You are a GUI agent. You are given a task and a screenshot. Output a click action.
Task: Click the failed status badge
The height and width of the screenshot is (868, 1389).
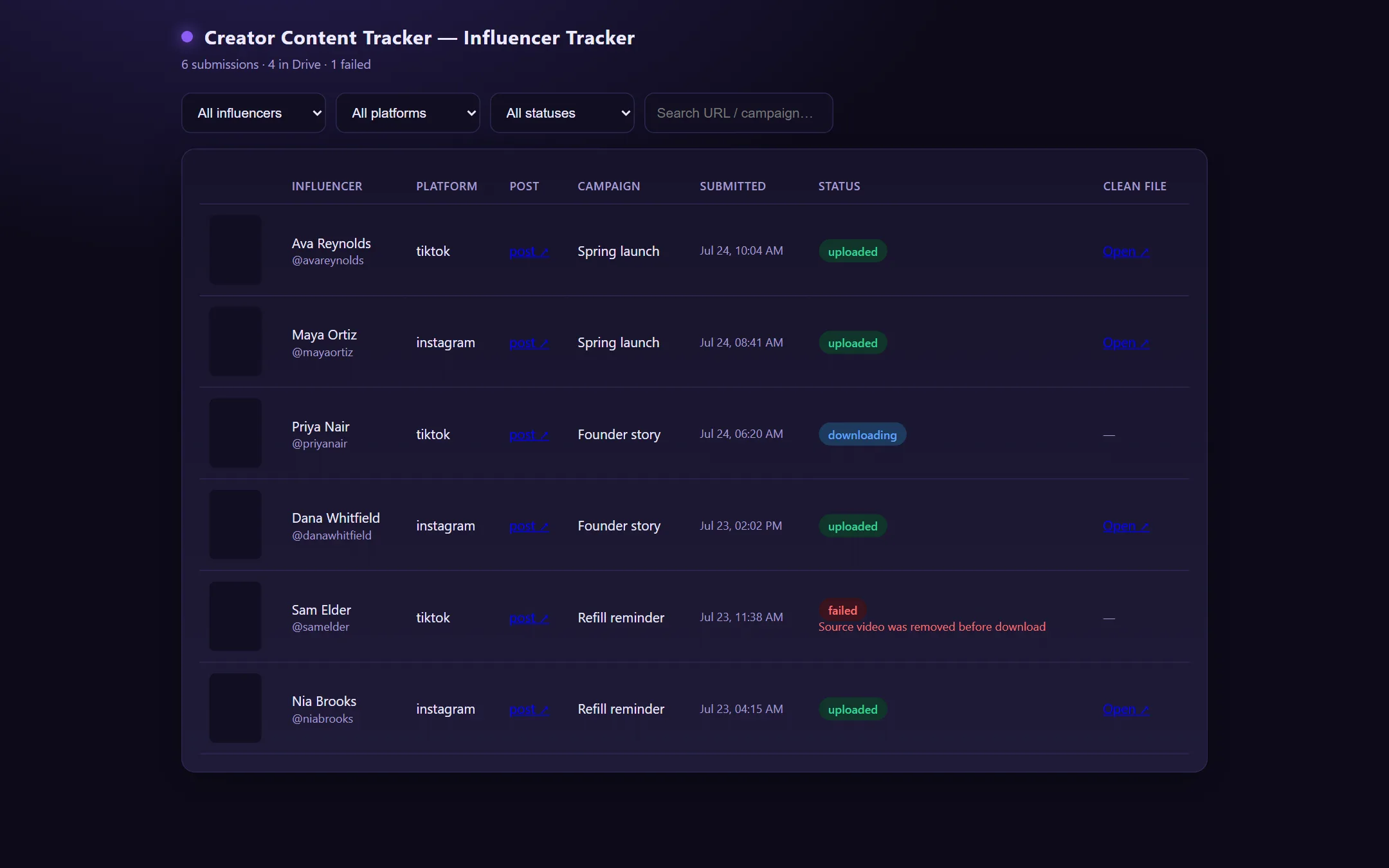point(842,610)
